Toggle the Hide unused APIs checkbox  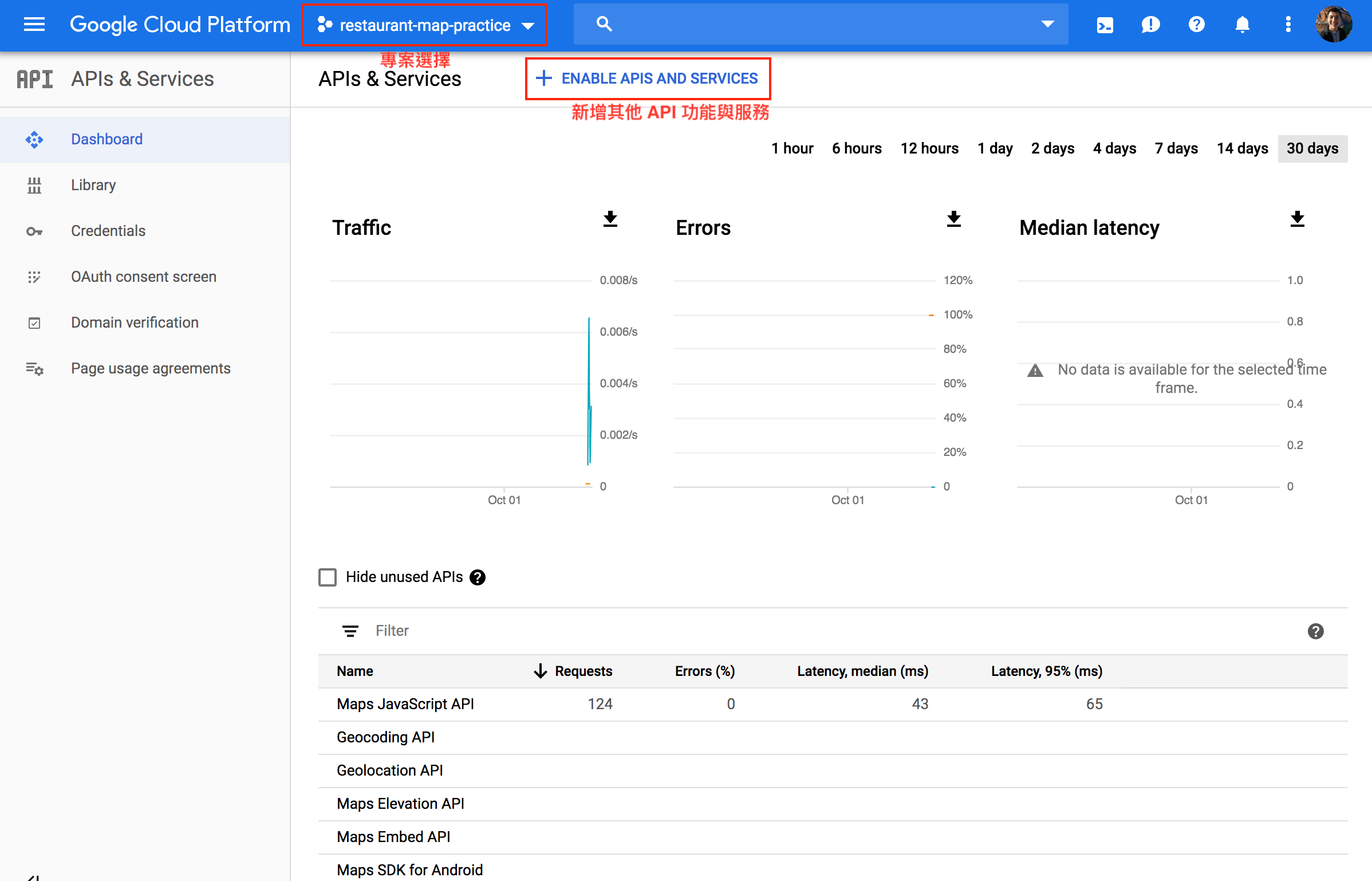pos(328,577)
